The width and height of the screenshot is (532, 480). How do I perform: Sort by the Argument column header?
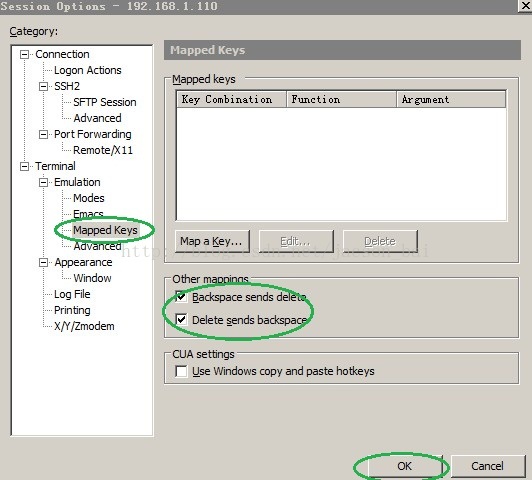point(451,99)
